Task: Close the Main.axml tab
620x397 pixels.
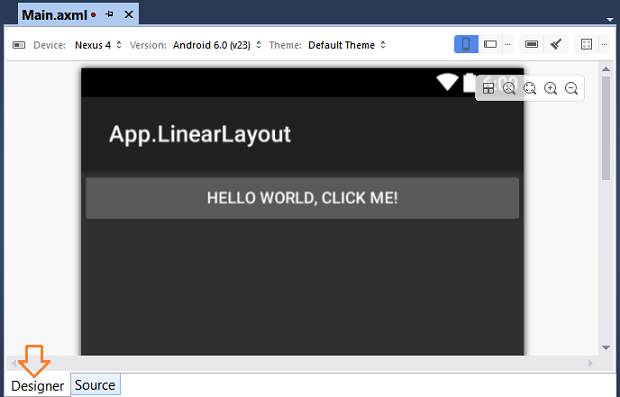Action: (129, 15)
